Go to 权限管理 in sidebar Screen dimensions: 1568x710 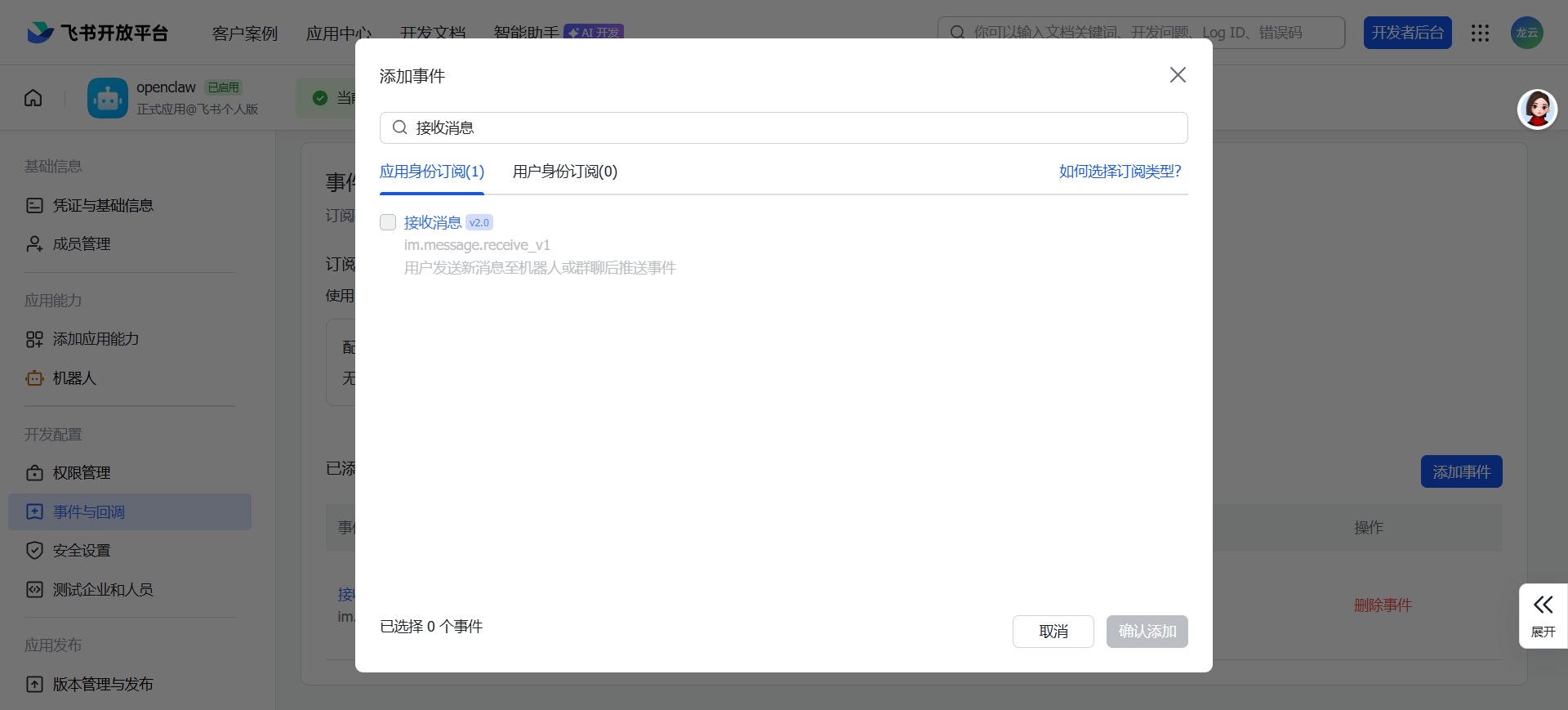[x=82, y=473]
